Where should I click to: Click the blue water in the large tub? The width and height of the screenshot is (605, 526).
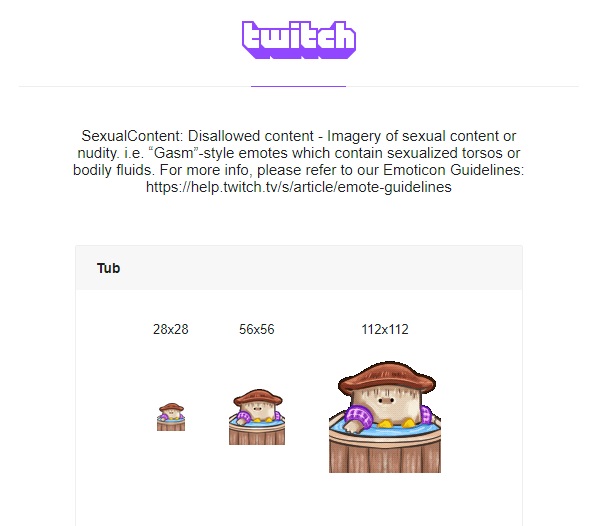[386, 429]
